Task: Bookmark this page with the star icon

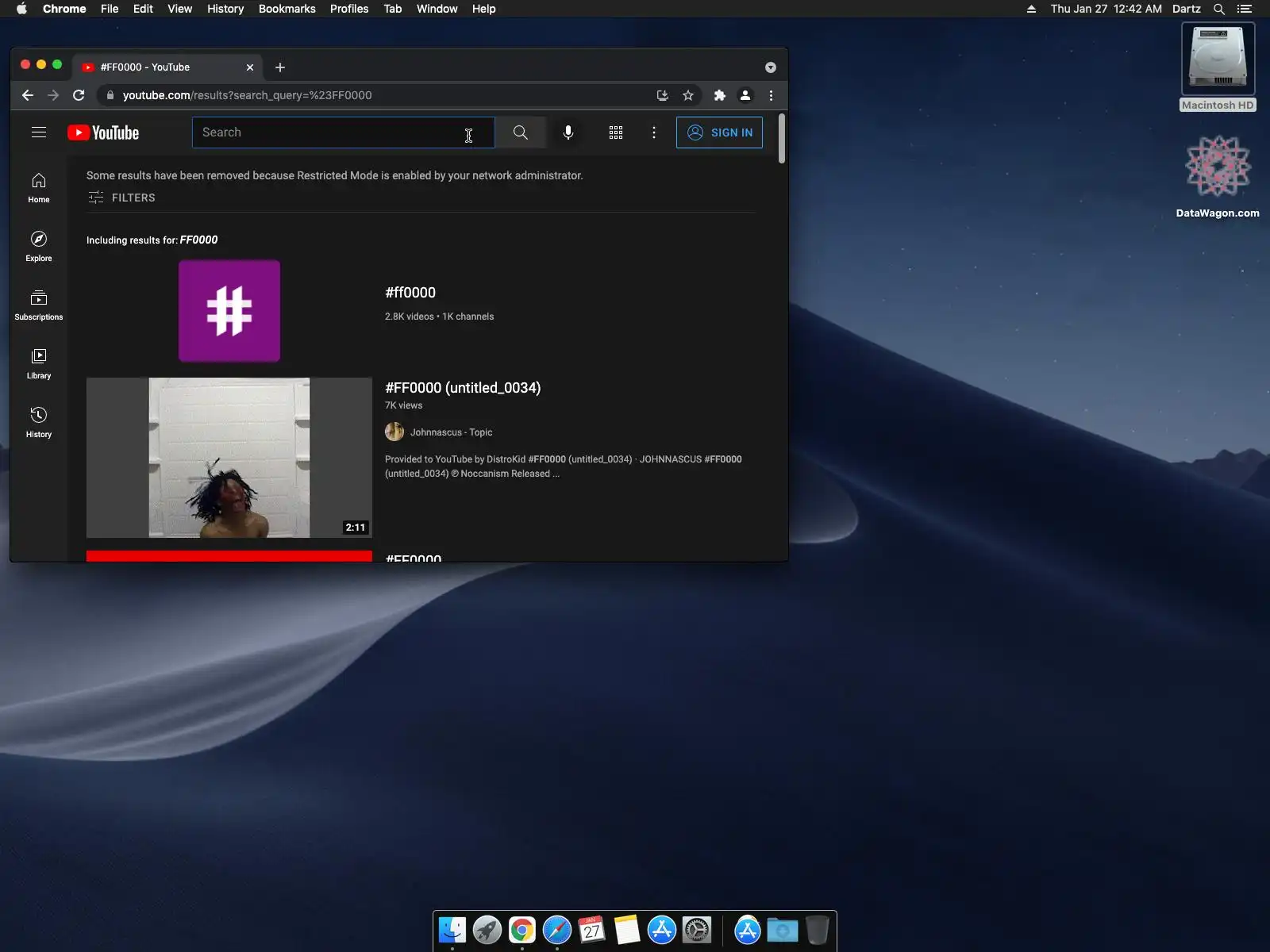Action: click(688, 95)
